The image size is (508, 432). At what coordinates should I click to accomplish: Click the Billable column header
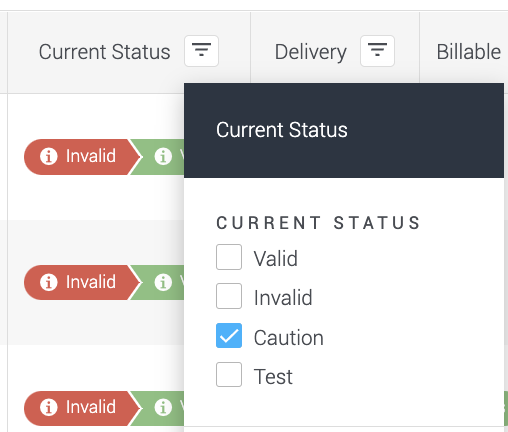point(469,52)
